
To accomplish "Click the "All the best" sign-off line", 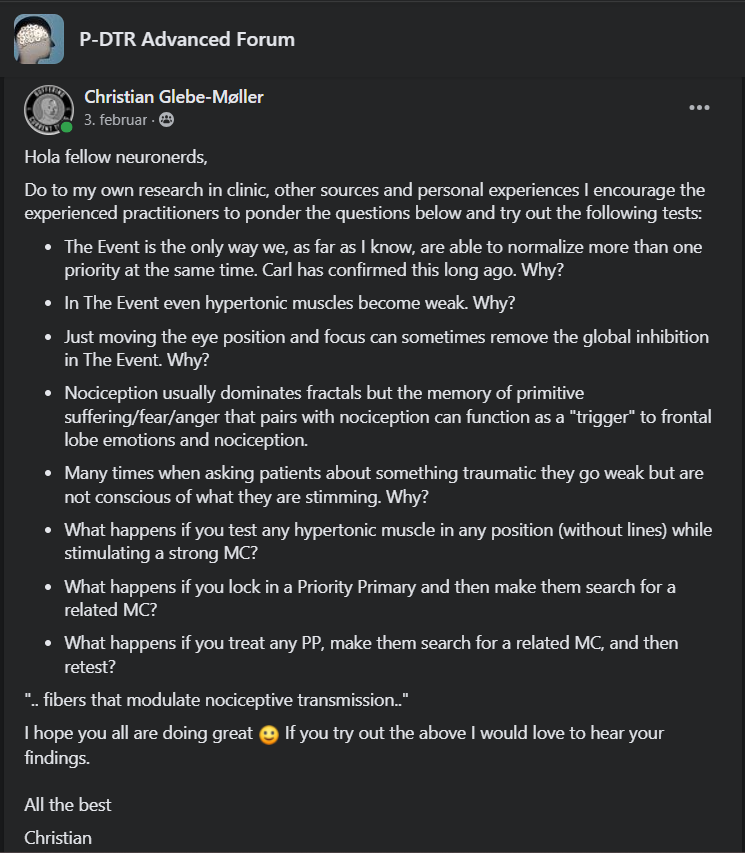I will point(68,805).
